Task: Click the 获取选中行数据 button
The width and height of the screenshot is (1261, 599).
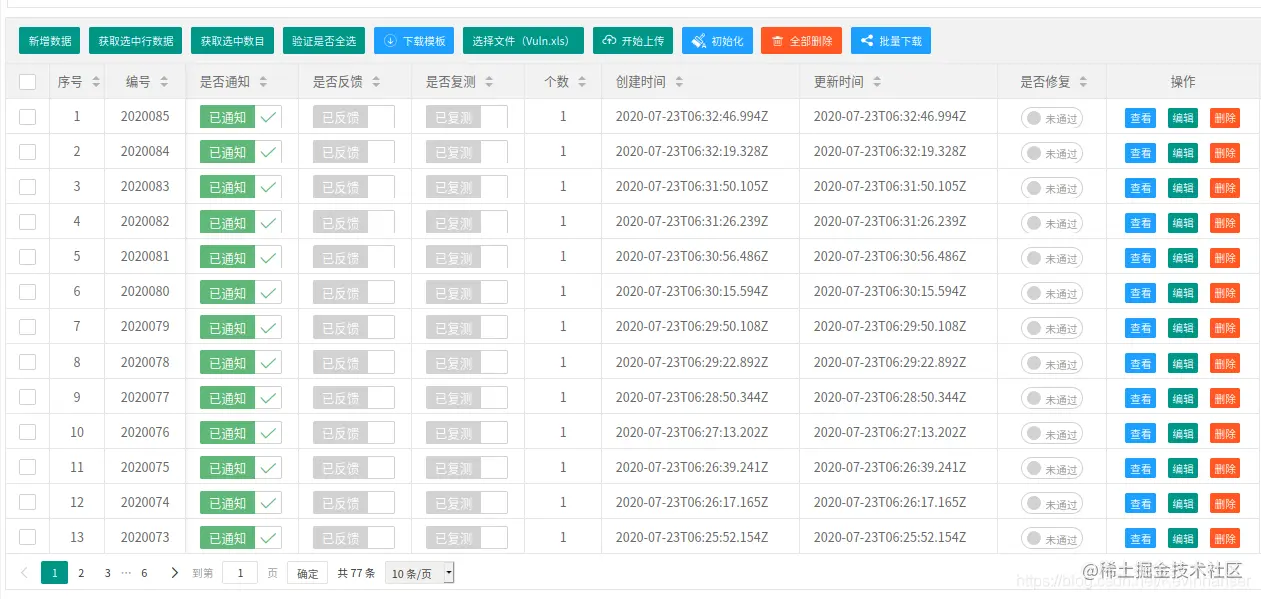Action: tap(135, 41)
